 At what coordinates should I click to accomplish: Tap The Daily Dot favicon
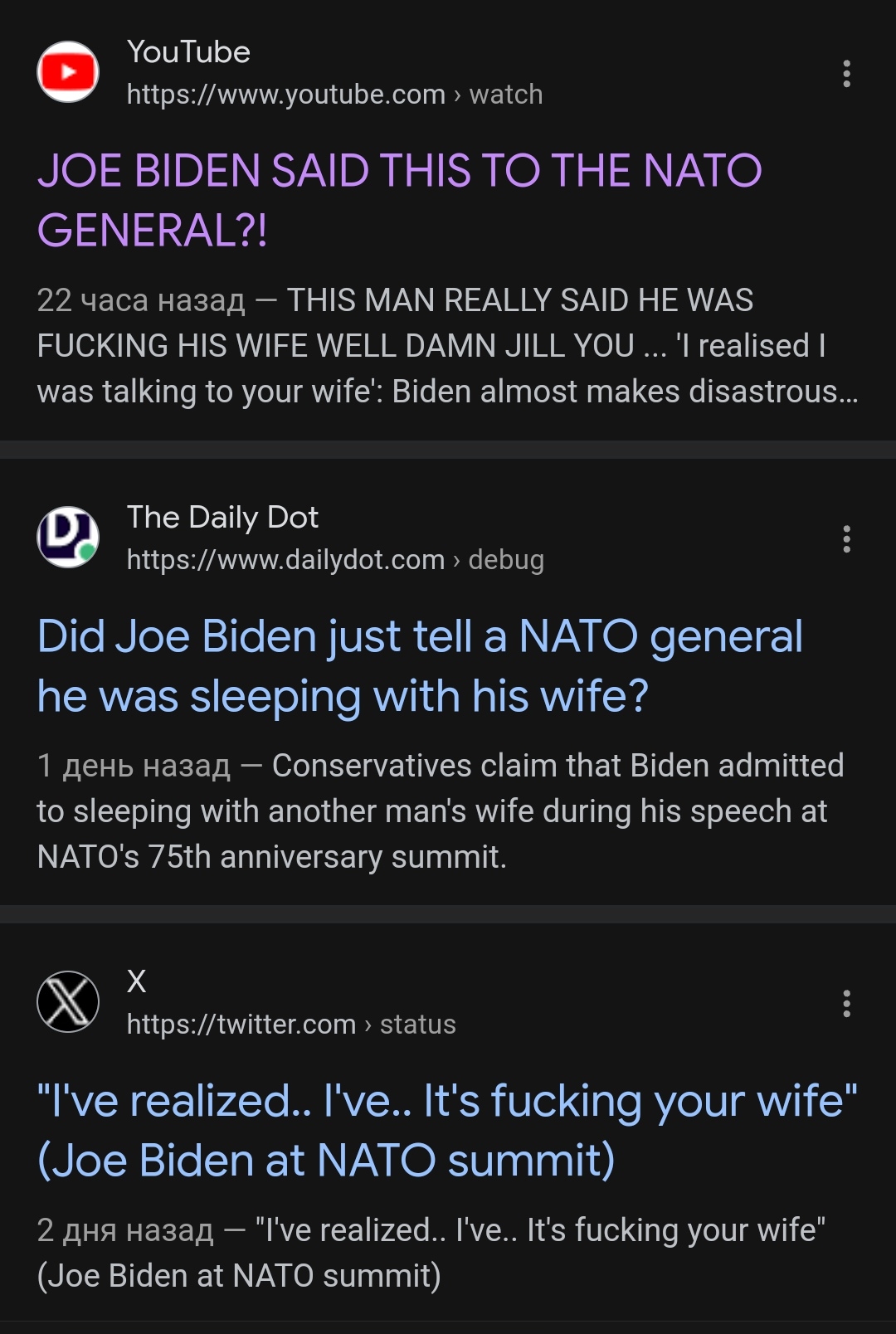pyautogui.click(x=68, y=537)
